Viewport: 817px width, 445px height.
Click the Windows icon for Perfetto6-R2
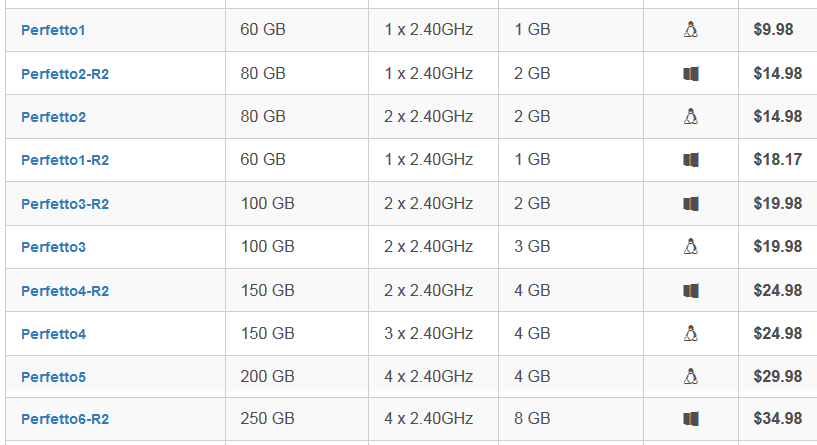pyautogui.click(x=691, y=418)
